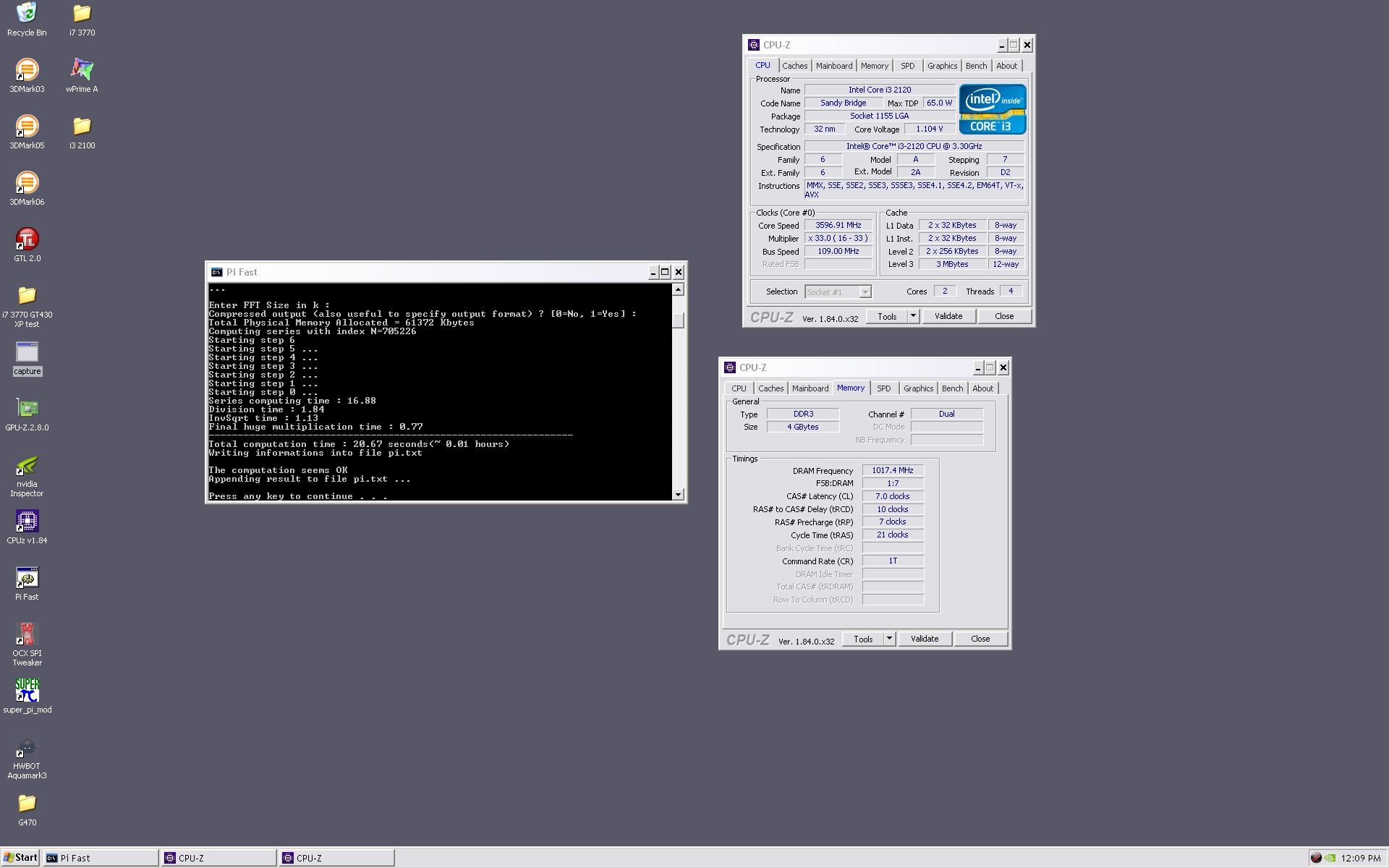Open the i7 3770 folder icon
This screenshot has height=868, width=1389.
pos(82,13)
